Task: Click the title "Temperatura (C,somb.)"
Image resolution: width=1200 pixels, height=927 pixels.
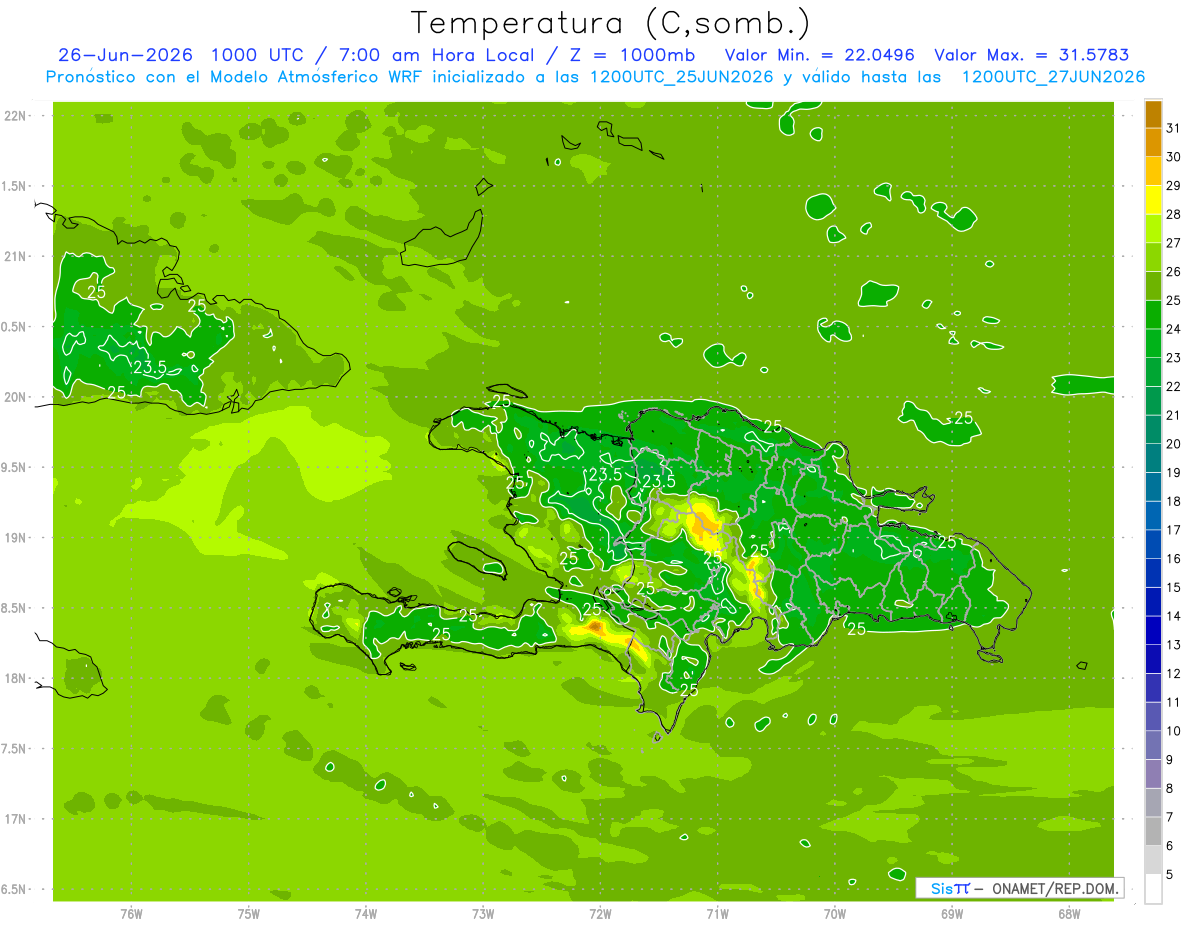Action: point(611,23)
